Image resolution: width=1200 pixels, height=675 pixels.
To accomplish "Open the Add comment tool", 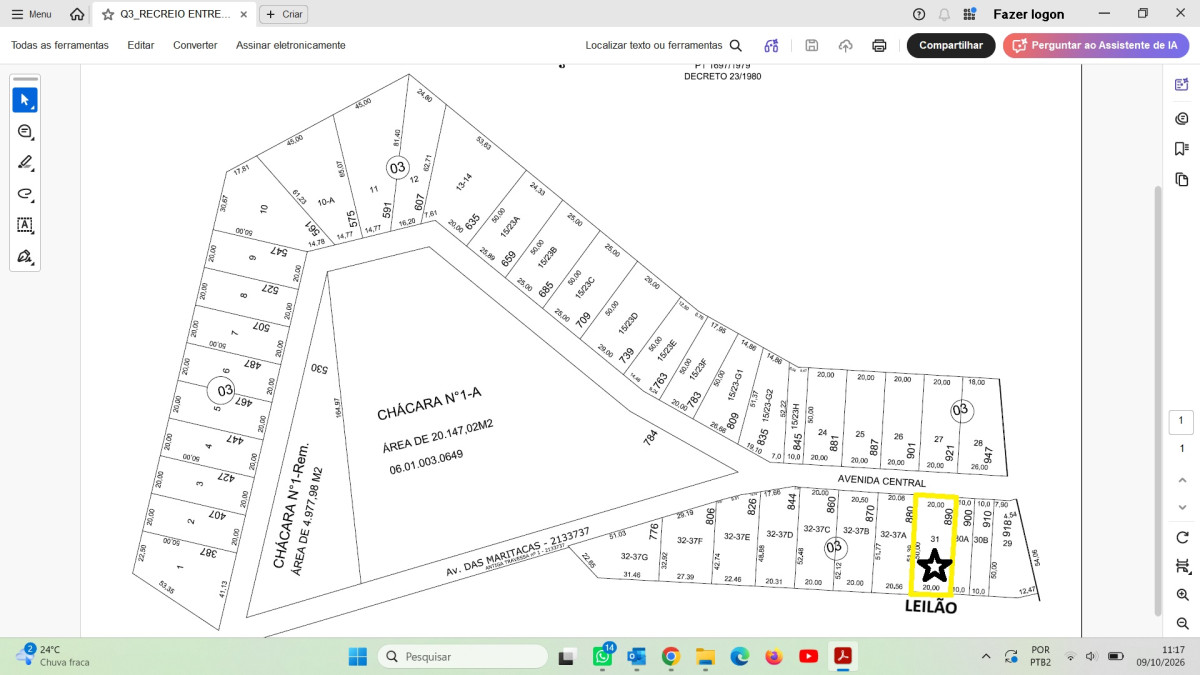I will pos(25,132).
